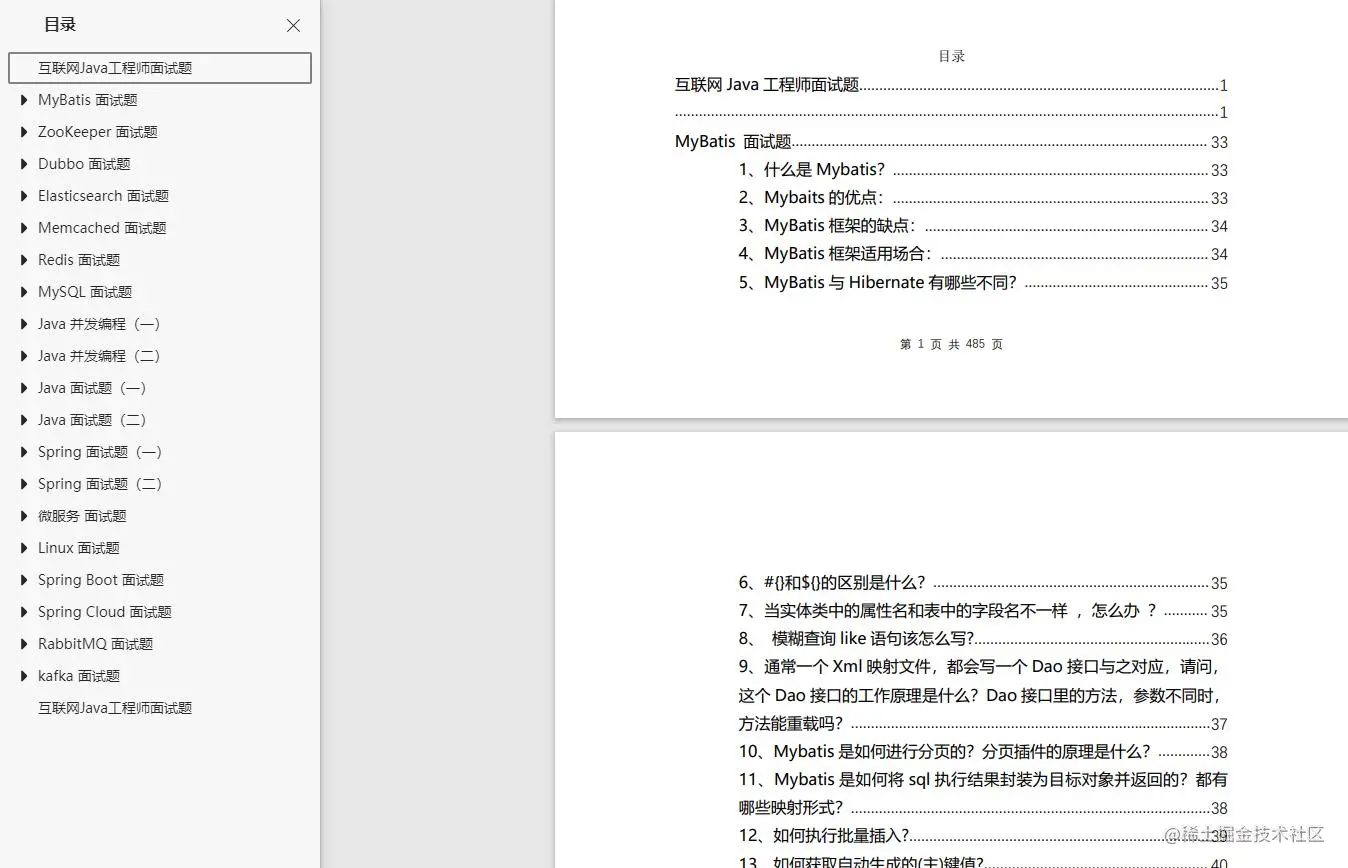The image size is (1348, 868).
Task: Click the 第 1 页 共 485 页 footer text
Action: 951,344
